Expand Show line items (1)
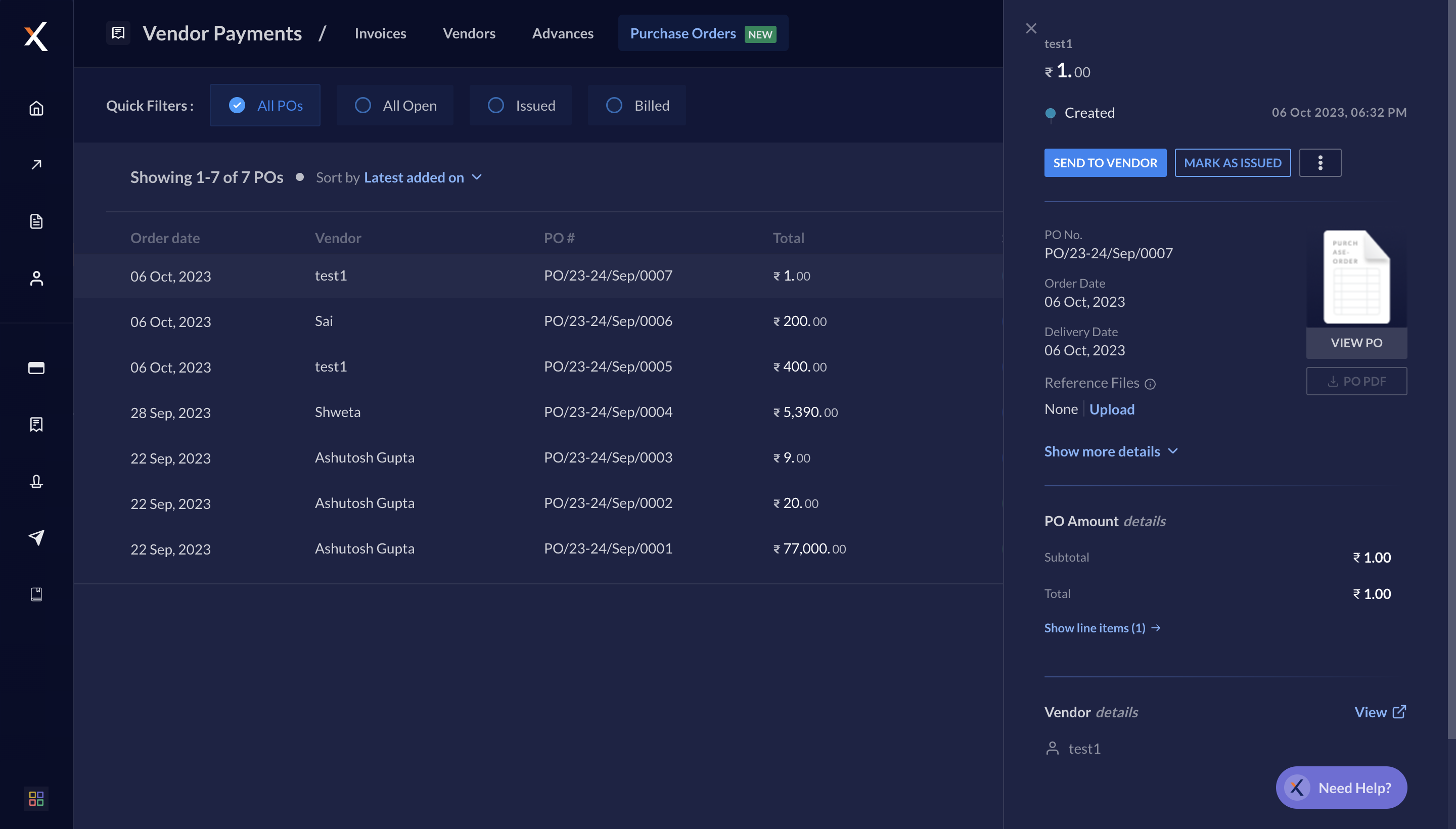1456x829 pixels. coord(1102,627)
